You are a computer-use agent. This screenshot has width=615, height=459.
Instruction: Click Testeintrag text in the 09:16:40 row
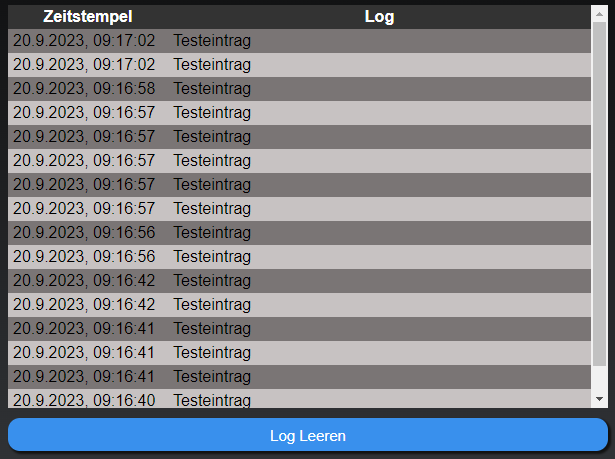coord(212,400)
